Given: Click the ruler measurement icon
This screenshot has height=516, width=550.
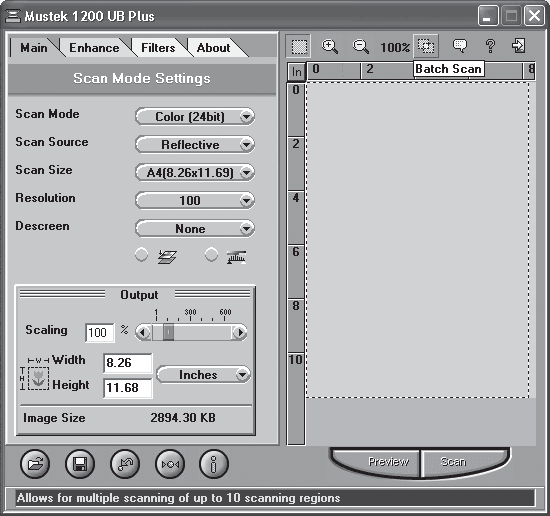Looking at the screenshot, I should [236, 257].
